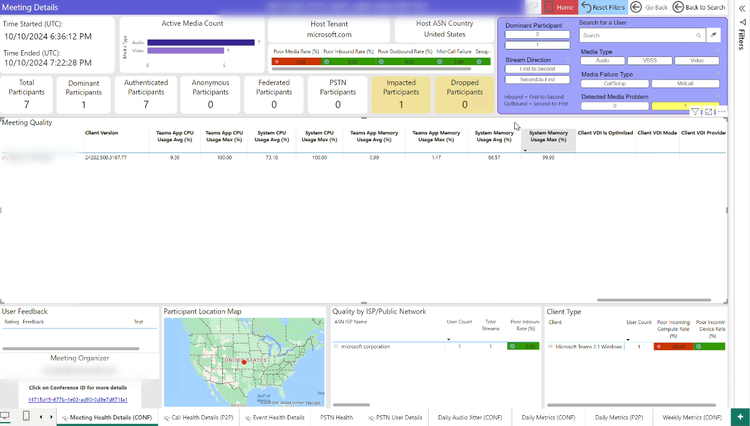Image resolution: width=750 pixels, height=426 pixels.
Task: Click the Back to Search arrow
Action: tap(679, 7)
